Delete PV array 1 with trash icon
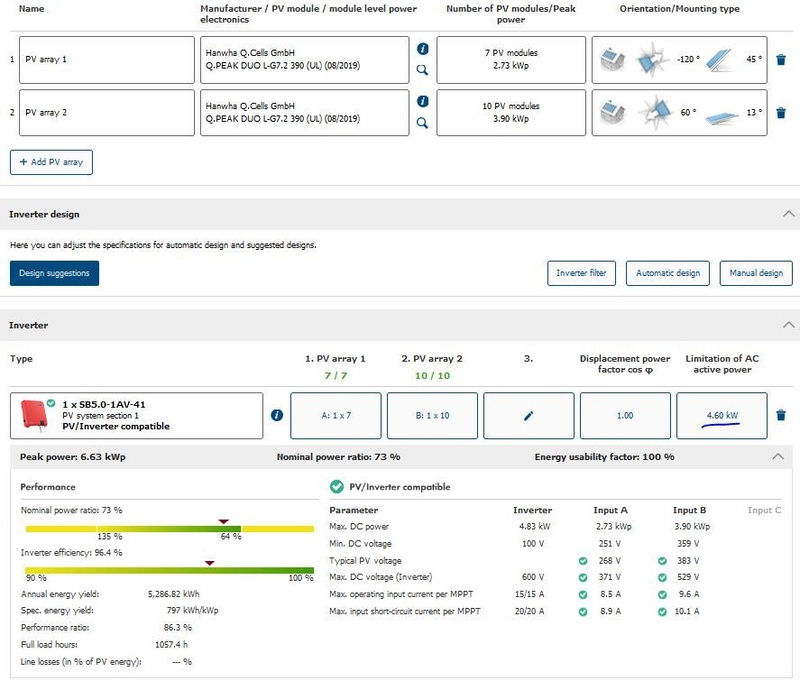 pyautogui.click(x=781, y=59)
